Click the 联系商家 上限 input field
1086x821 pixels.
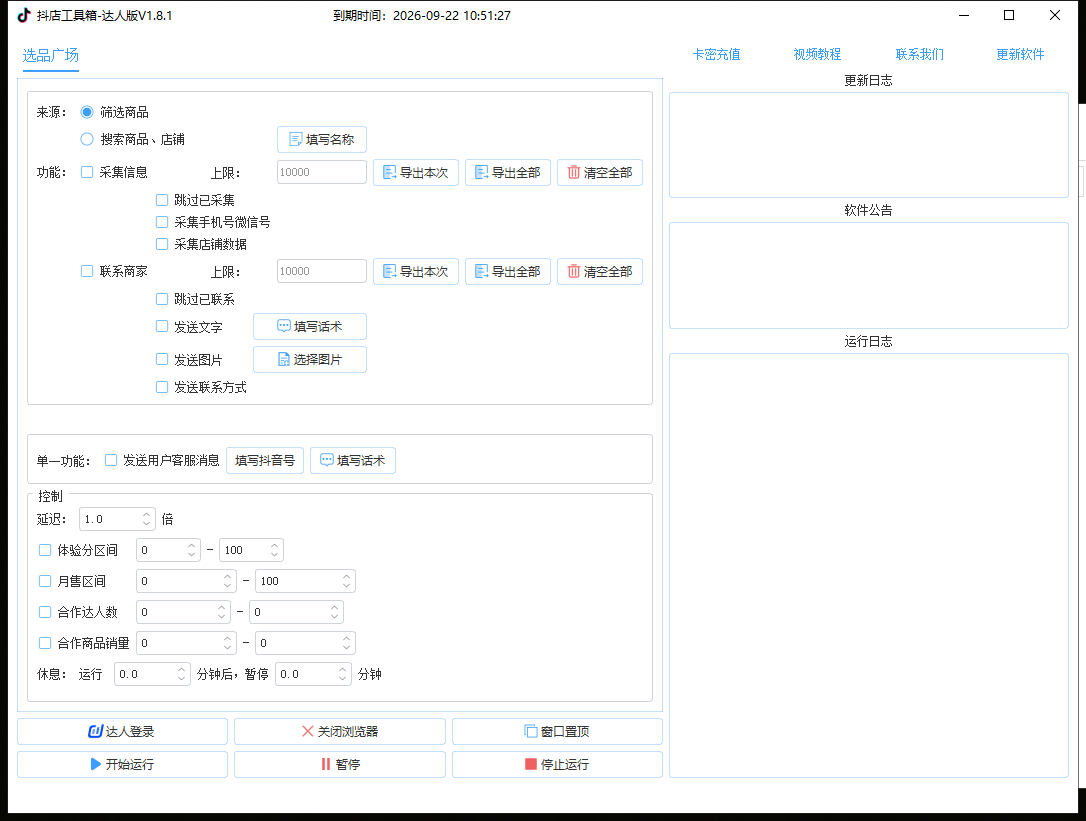pos(321,272)
